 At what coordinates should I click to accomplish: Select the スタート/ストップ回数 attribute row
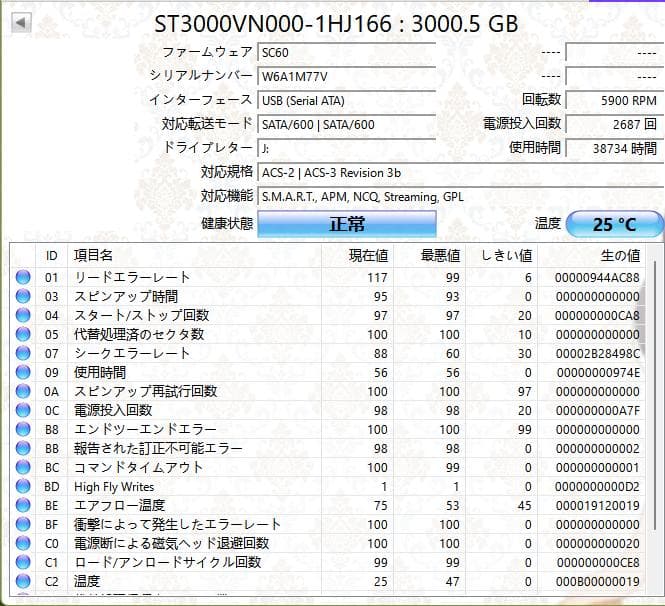pyautogui.click(x=327, y=315)
